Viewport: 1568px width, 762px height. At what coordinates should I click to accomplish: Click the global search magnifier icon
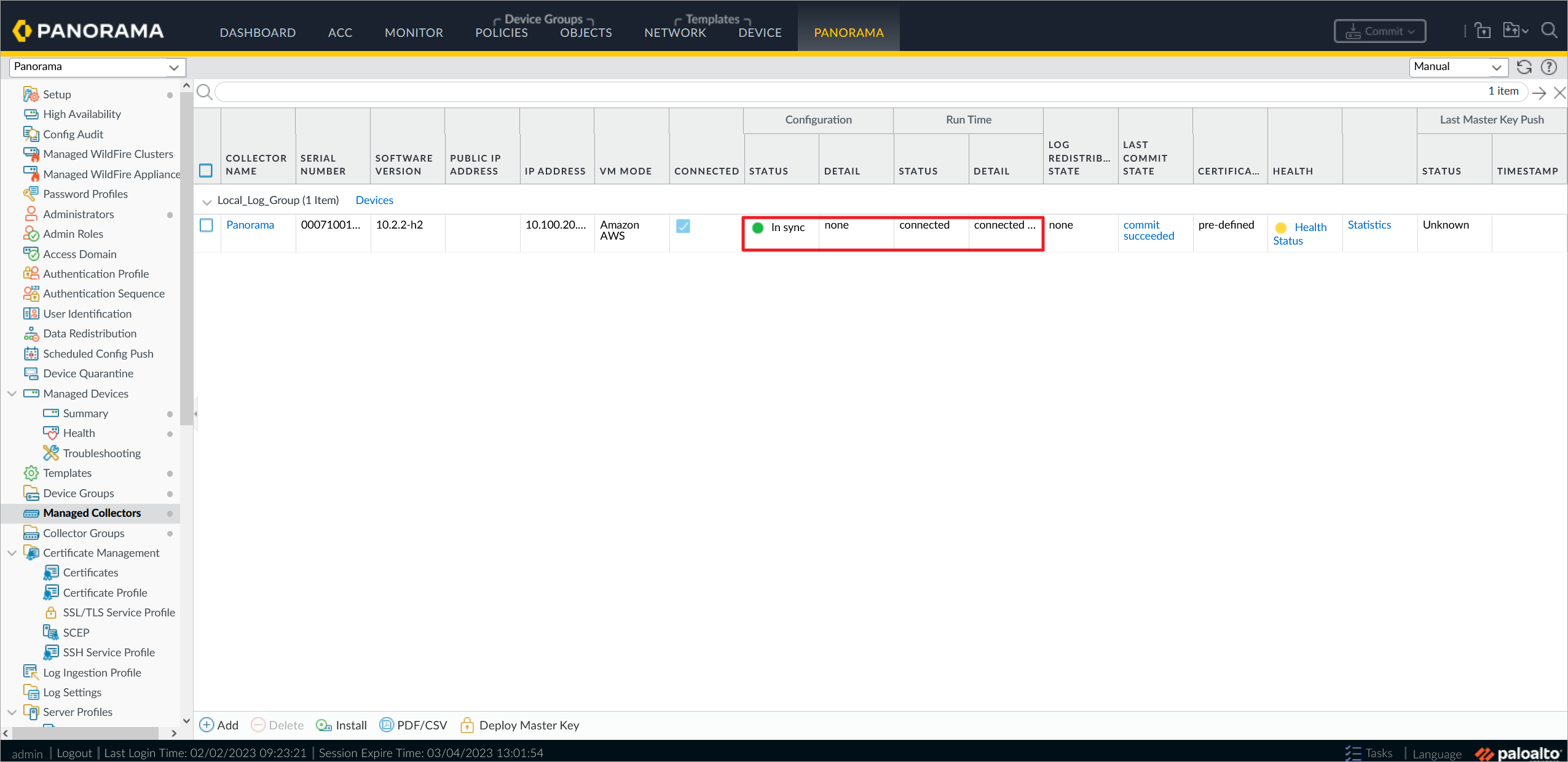pyautogui.click(x=1550, y=30)
